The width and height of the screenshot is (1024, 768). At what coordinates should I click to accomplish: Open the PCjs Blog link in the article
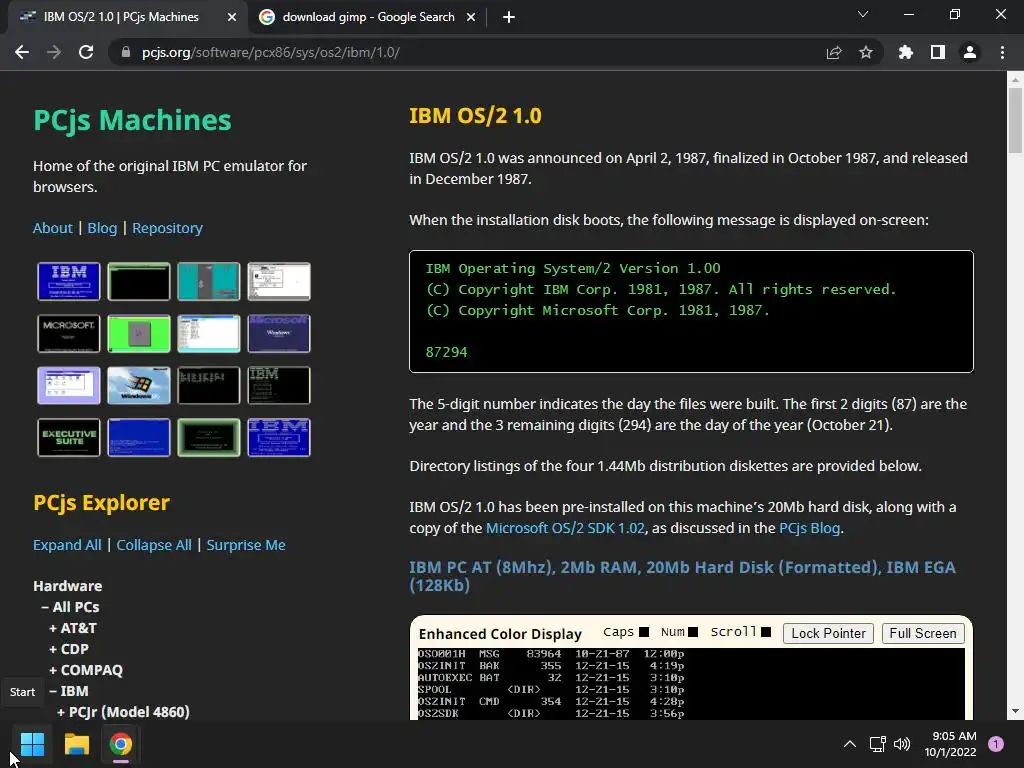[x=809, y=528]
